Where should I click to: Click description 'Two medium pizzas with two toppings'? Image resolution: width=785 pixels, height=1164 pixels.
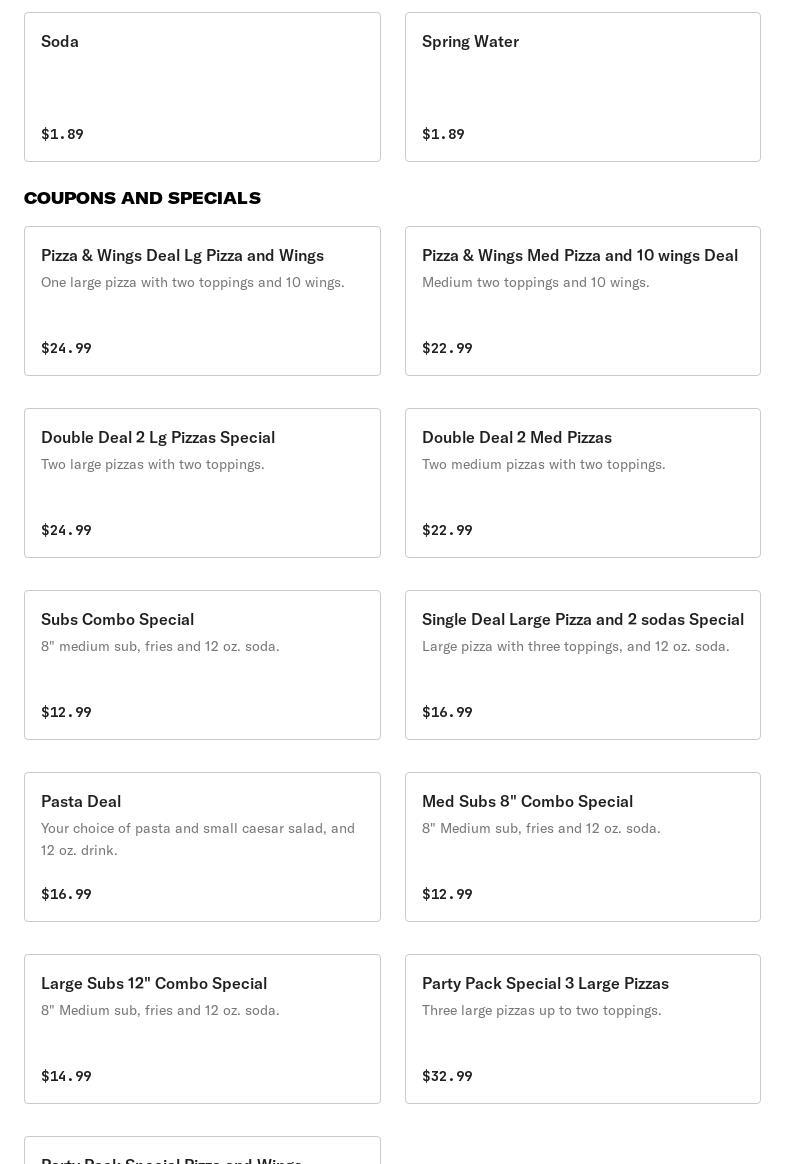coord(544,464)
